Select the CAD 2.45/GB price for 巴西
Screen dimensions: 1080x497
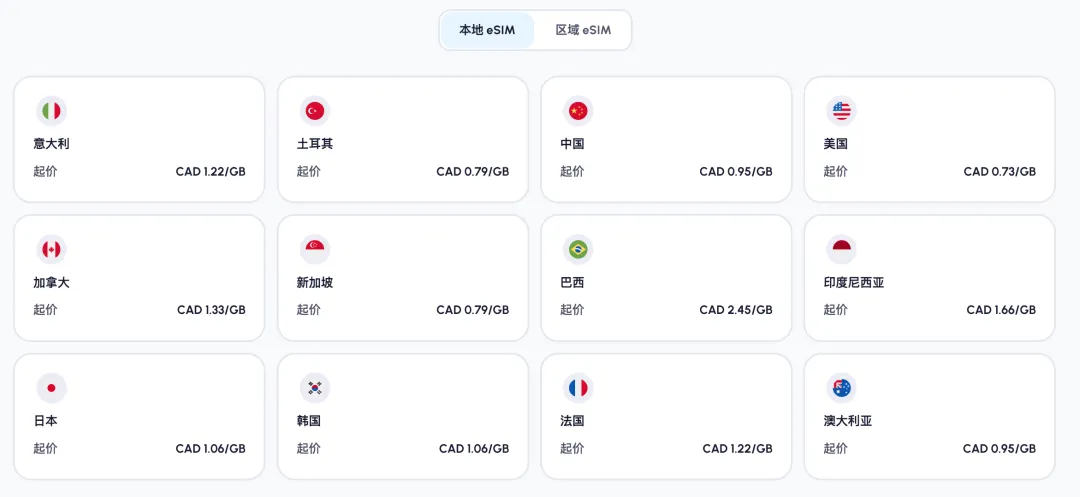[735, 310]
